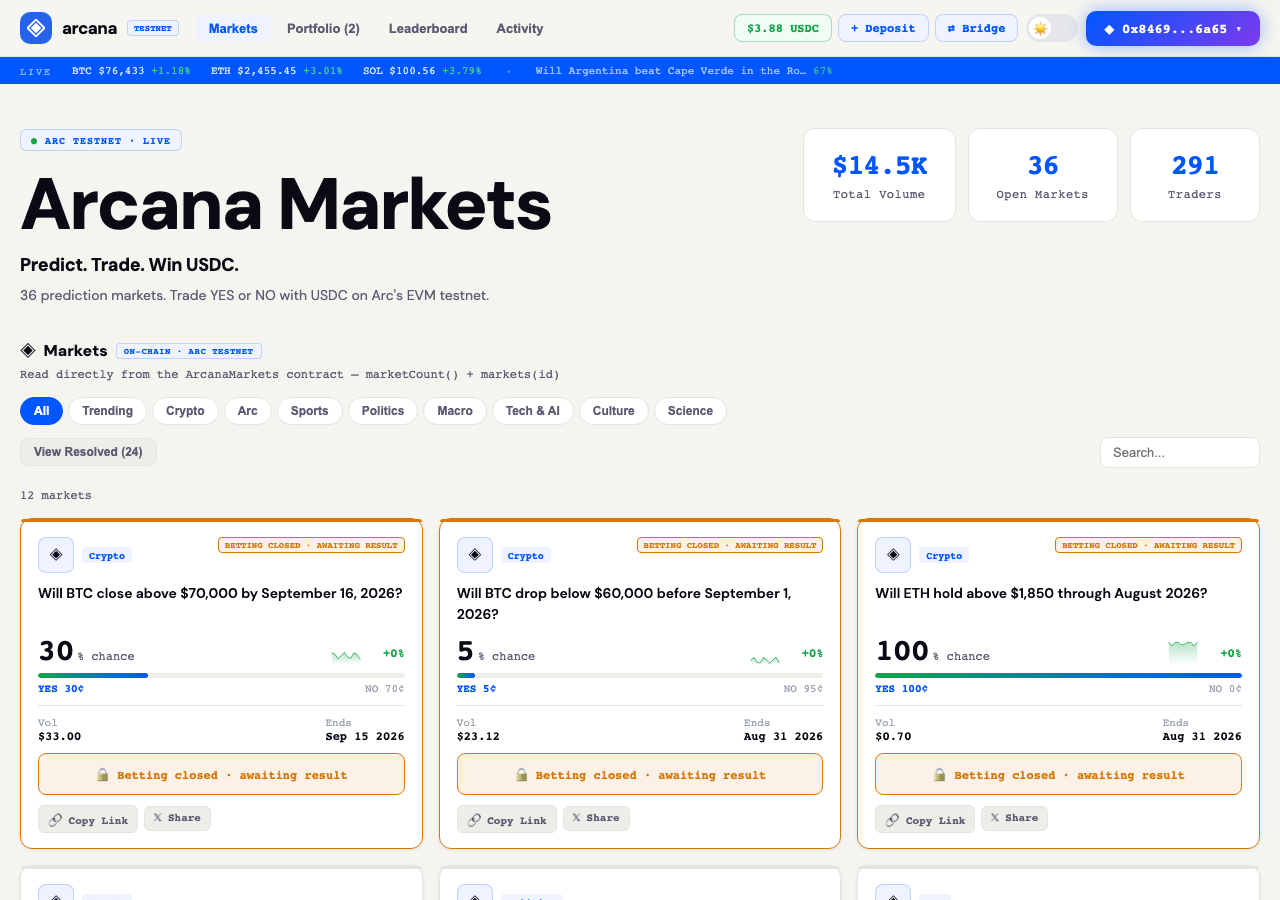This screenshot has width=1280, height=900.
Task: Filter markets by Trending
Action: pos(108,411)
